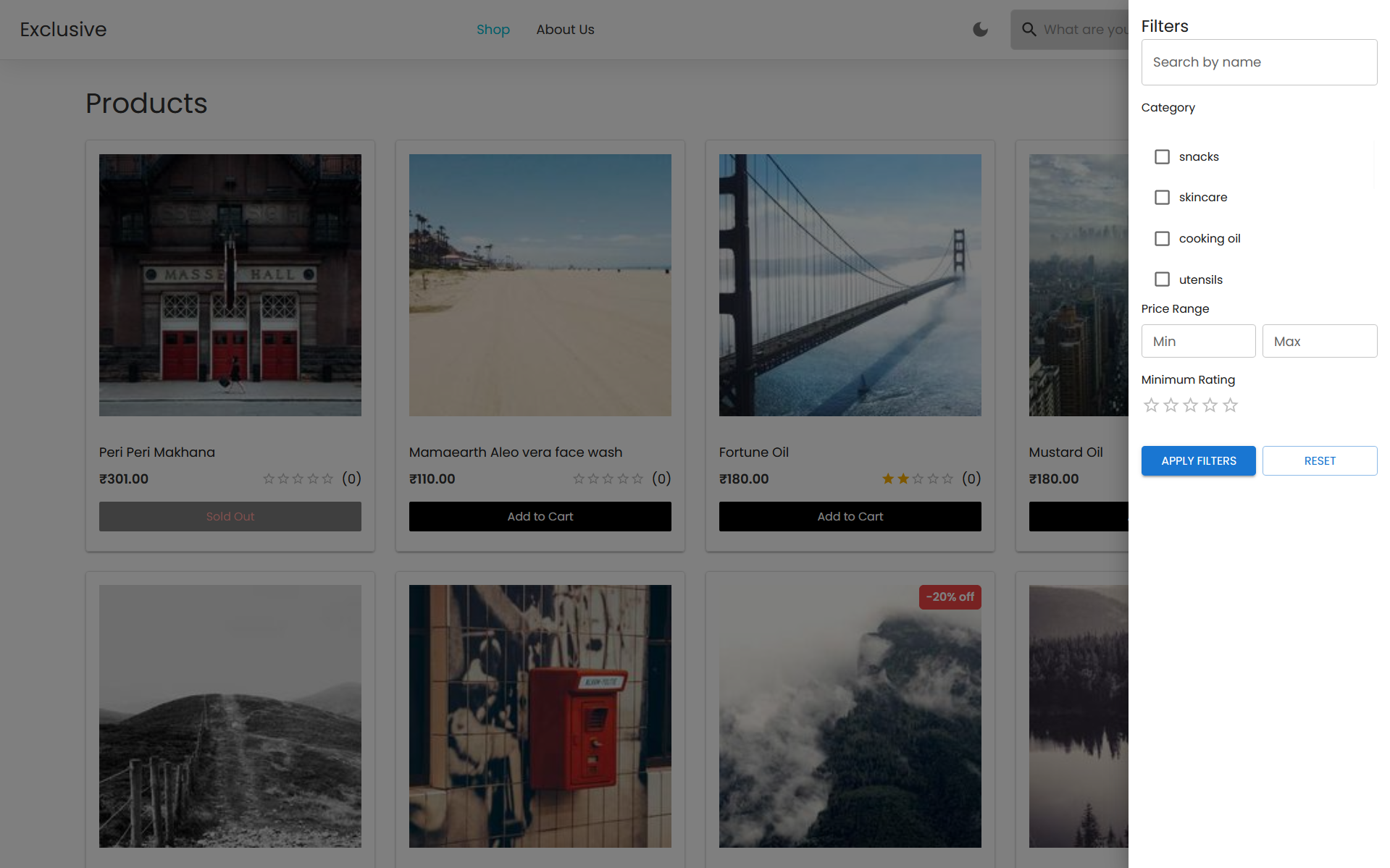Add Fortune Oil to cart
The width and height of the screenshot is (1390, 868).
(850, 517)
